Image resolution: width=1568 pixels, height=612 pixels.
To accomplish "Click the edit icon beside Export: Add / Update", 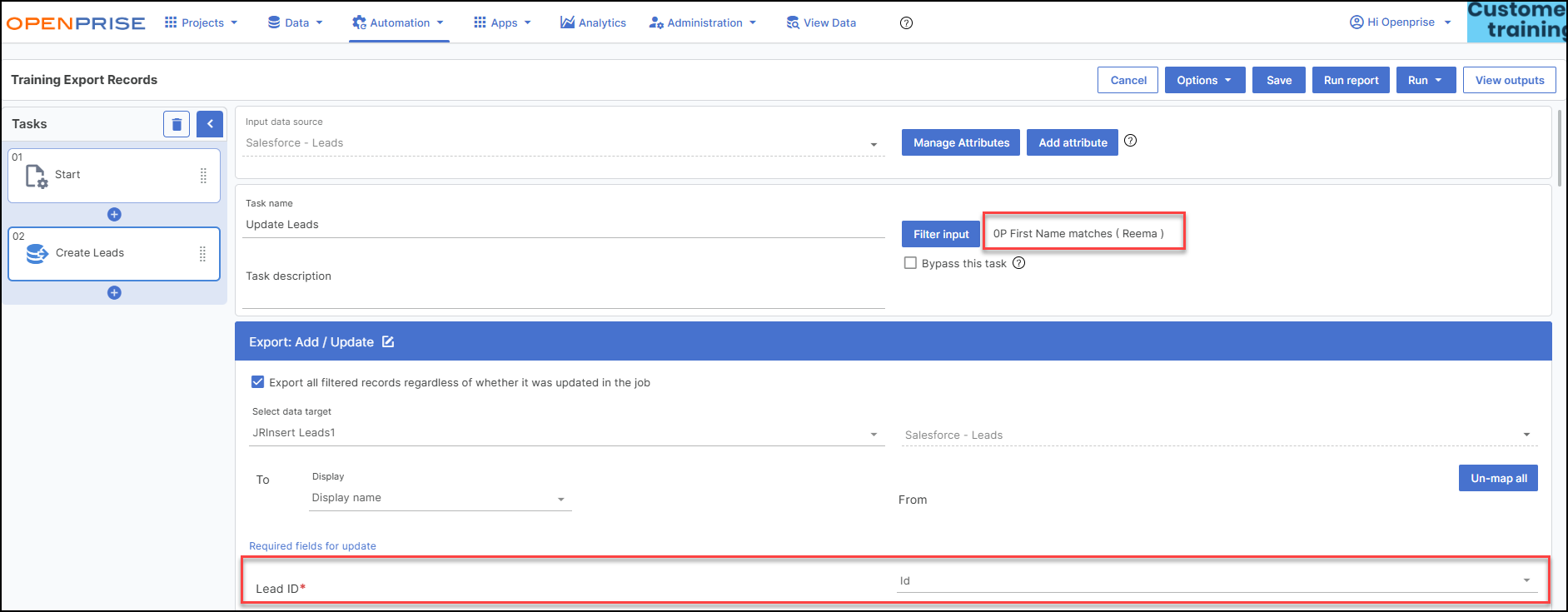I will pyautogui.click(x=388, y=341).
